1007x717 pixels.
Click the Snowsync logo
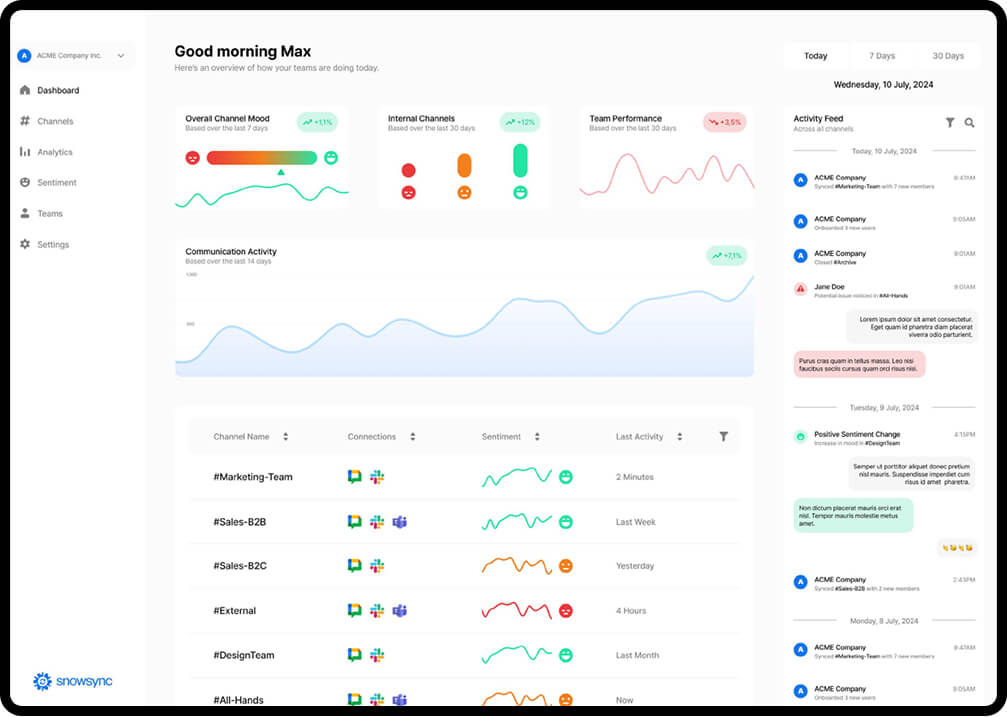(x=72, y=681)
